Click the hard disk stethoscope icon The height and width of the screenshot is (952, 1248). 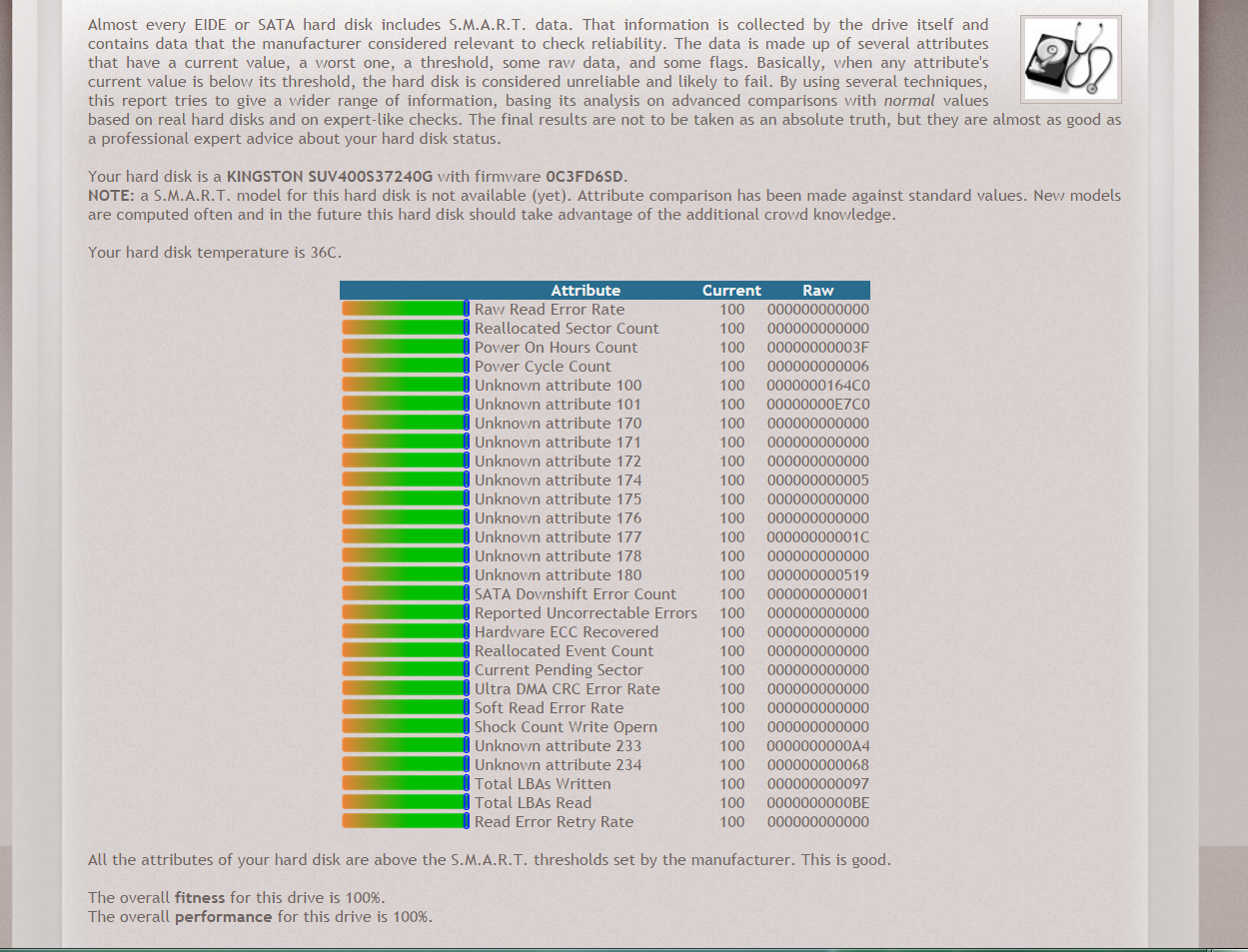pyautogui.click(x=1070, y=59)
